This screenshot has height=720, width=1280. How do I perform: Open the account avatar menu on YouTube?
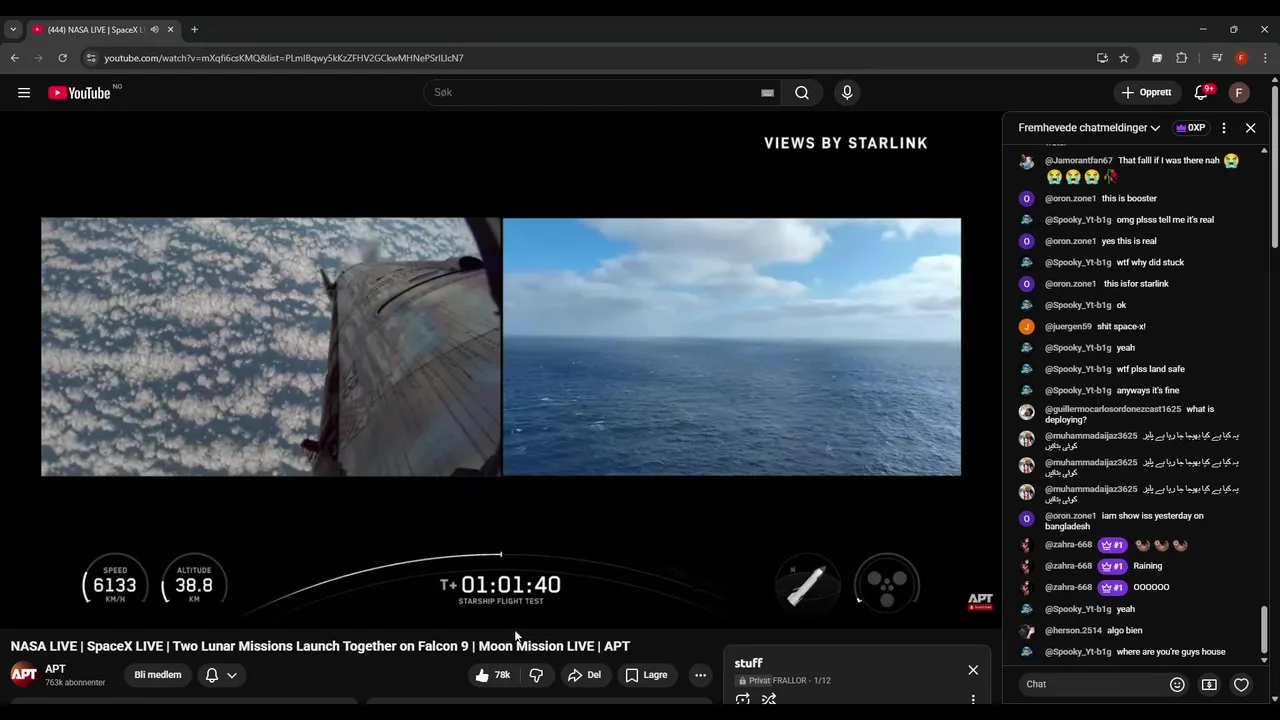point(1239,93)
